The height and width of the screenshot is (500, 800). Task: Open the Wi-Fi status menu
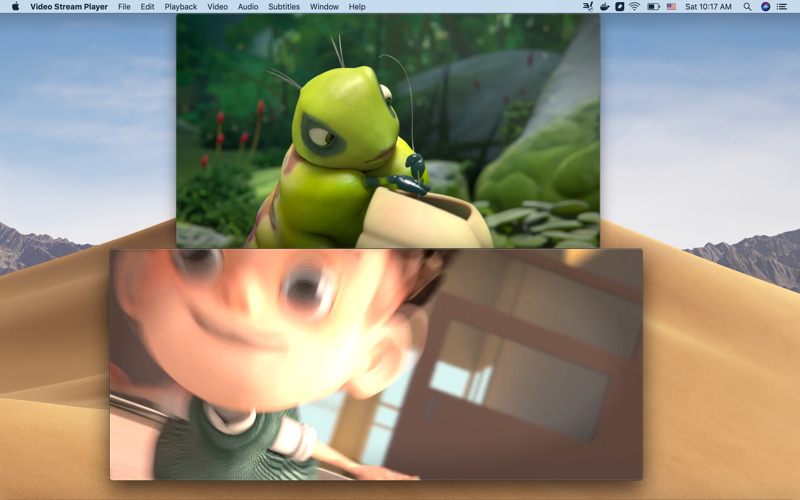634,7
